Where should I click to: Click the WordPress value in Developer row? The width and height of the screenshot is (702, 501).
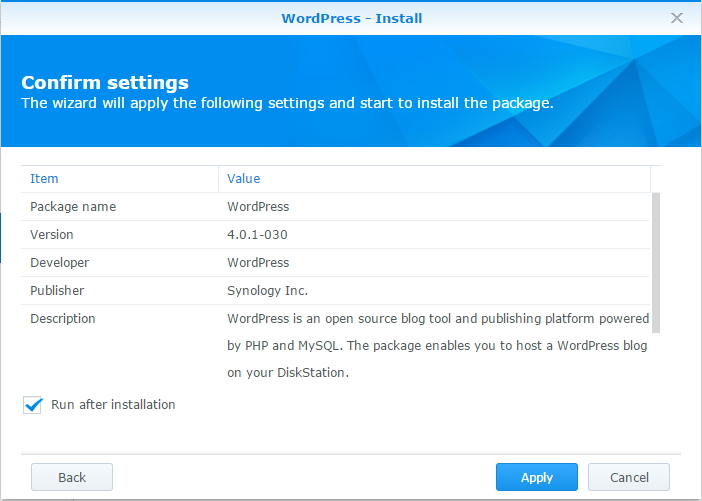(258, 263)
